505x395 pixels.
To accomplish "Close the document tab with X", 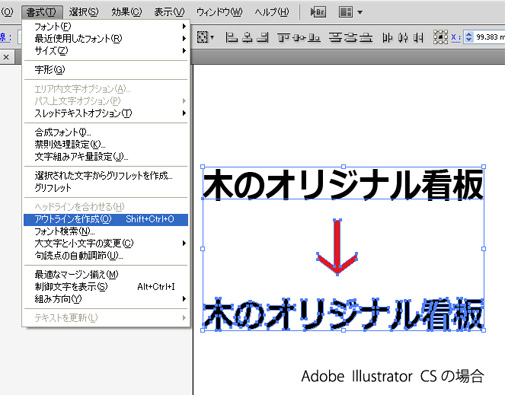I will 6,57.
